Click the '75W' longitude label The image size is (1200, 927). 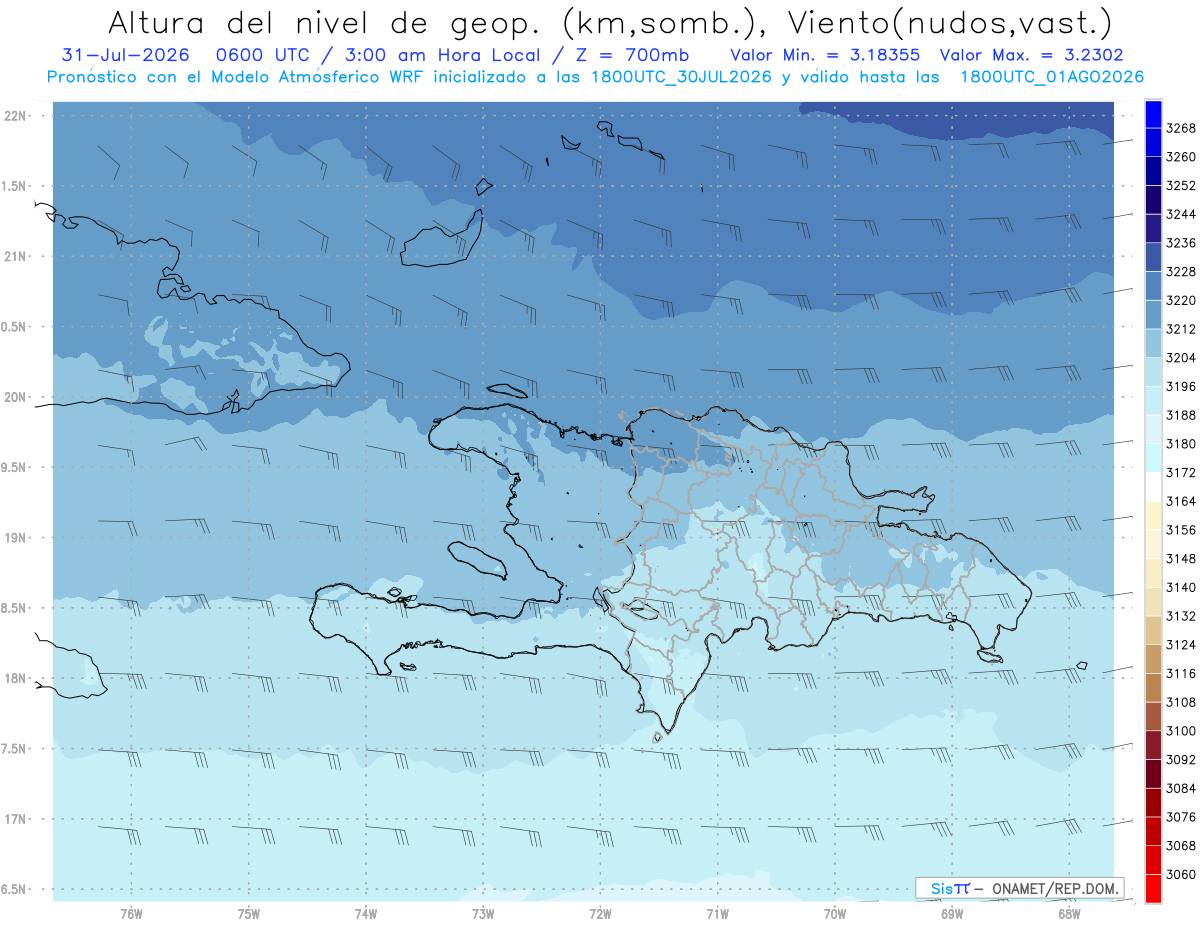[x=249, y=913]
